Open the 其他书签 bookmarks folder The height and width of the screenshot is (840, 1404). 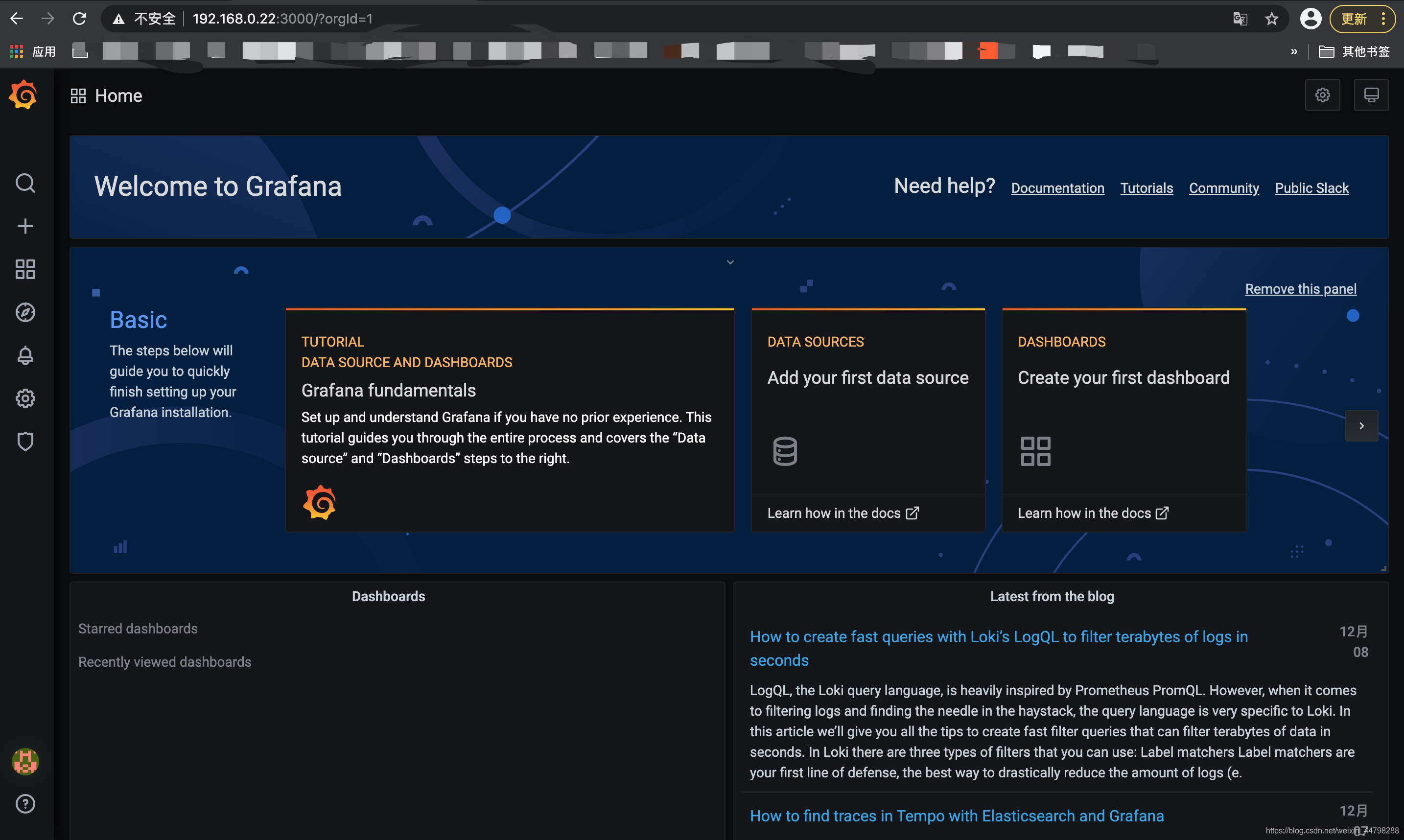(x=1354, y=51)
